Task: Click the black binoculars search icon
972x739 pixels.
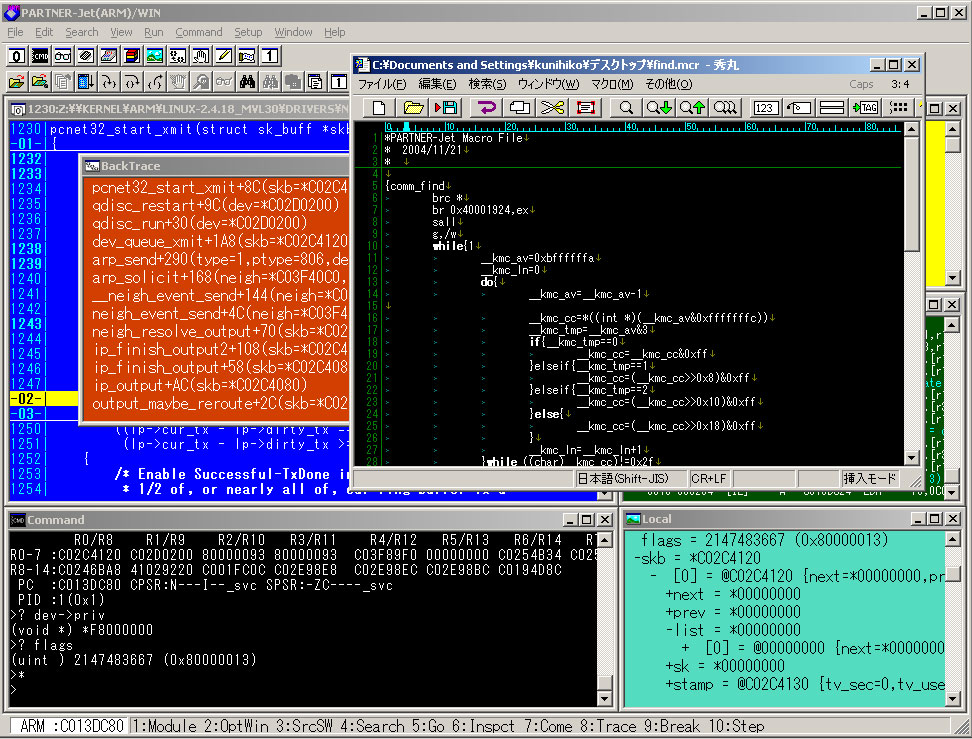Action: tap(247, 81)
